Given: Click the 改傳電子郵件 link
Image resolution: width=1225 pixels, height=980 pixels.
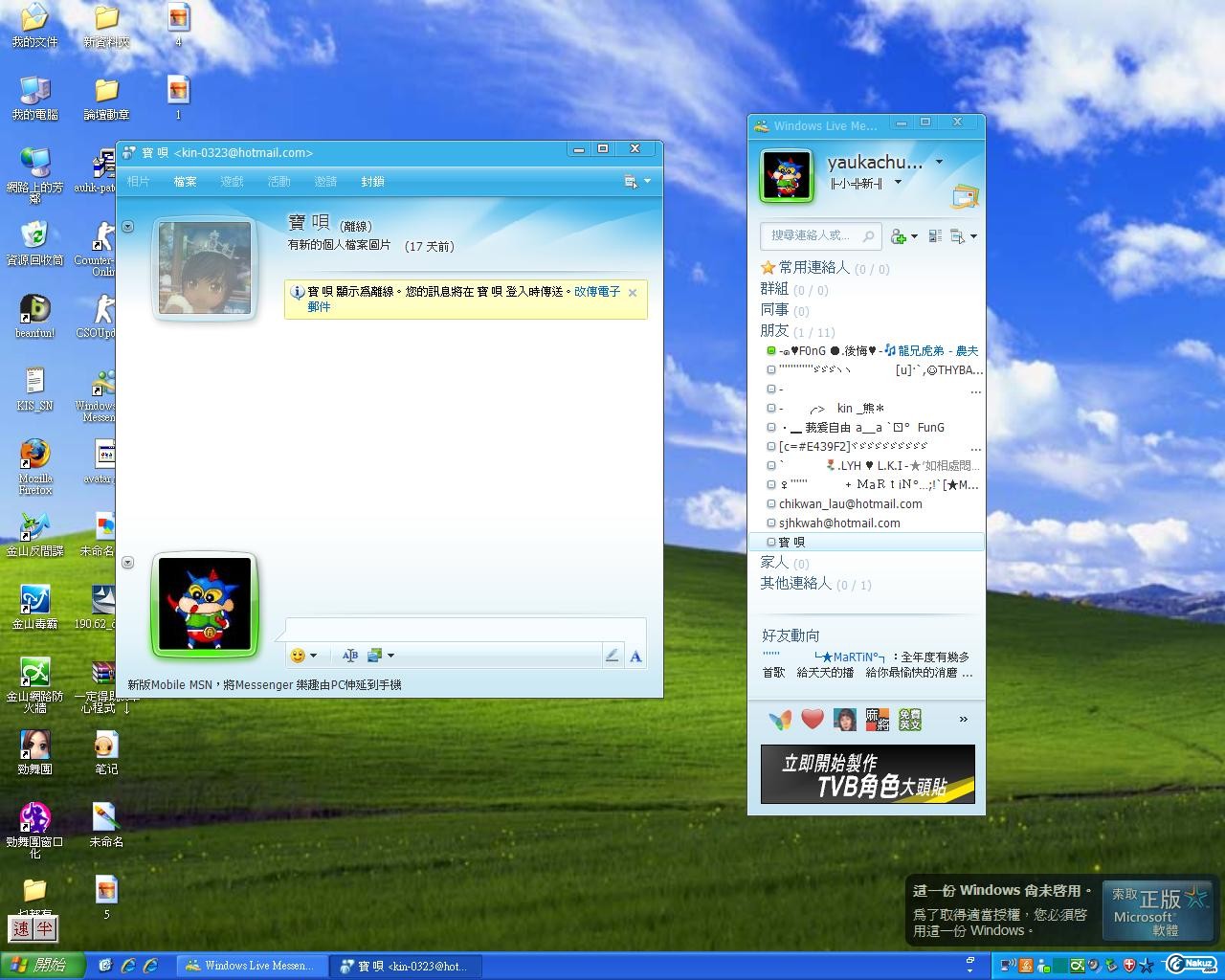Looking at the screenshot, I should pyautogui.click(x=598, y=291).
